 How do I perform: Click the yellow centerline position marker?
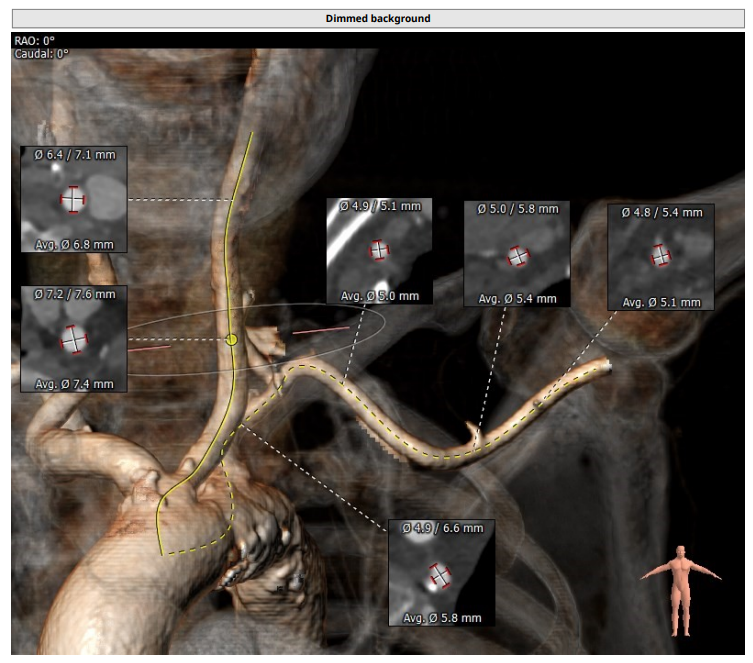(231, 340)
